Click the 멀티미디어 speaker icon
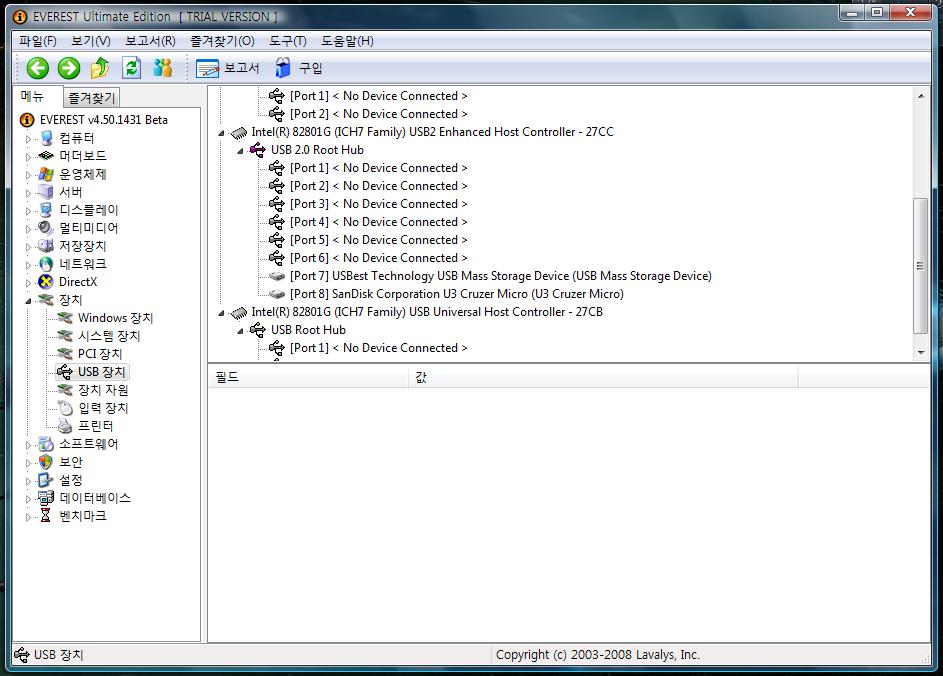Viewport: 943px width, 676px height. tap(46, 227)
